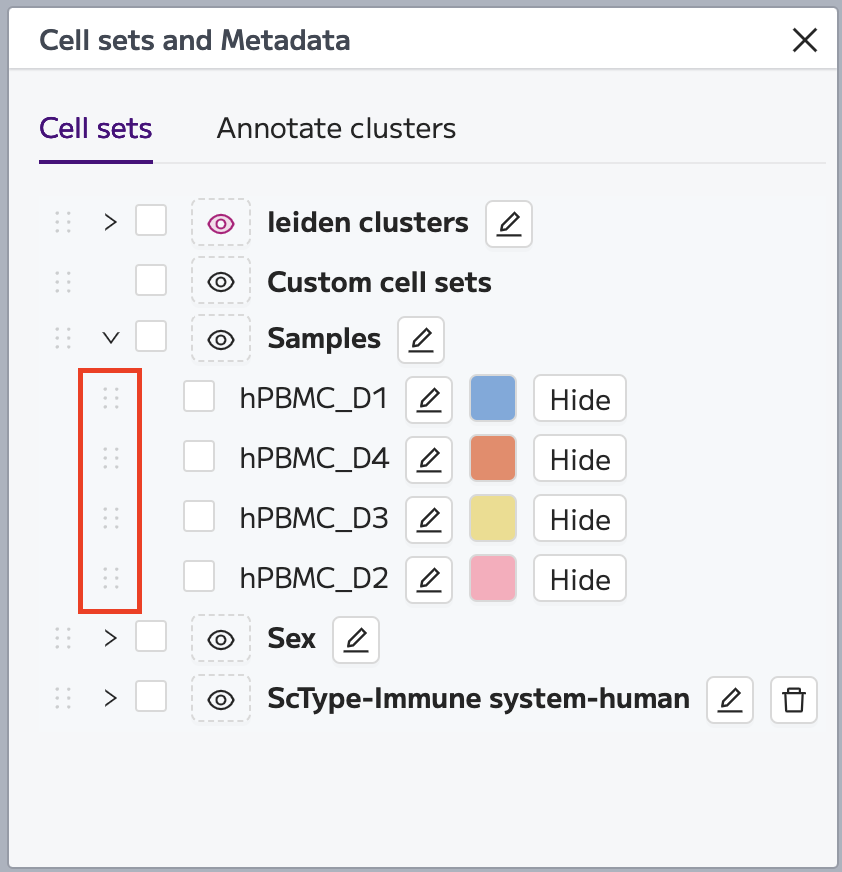Open the Cell sets tab
This screenshot has width=842, height=872.
pos(96,128)
